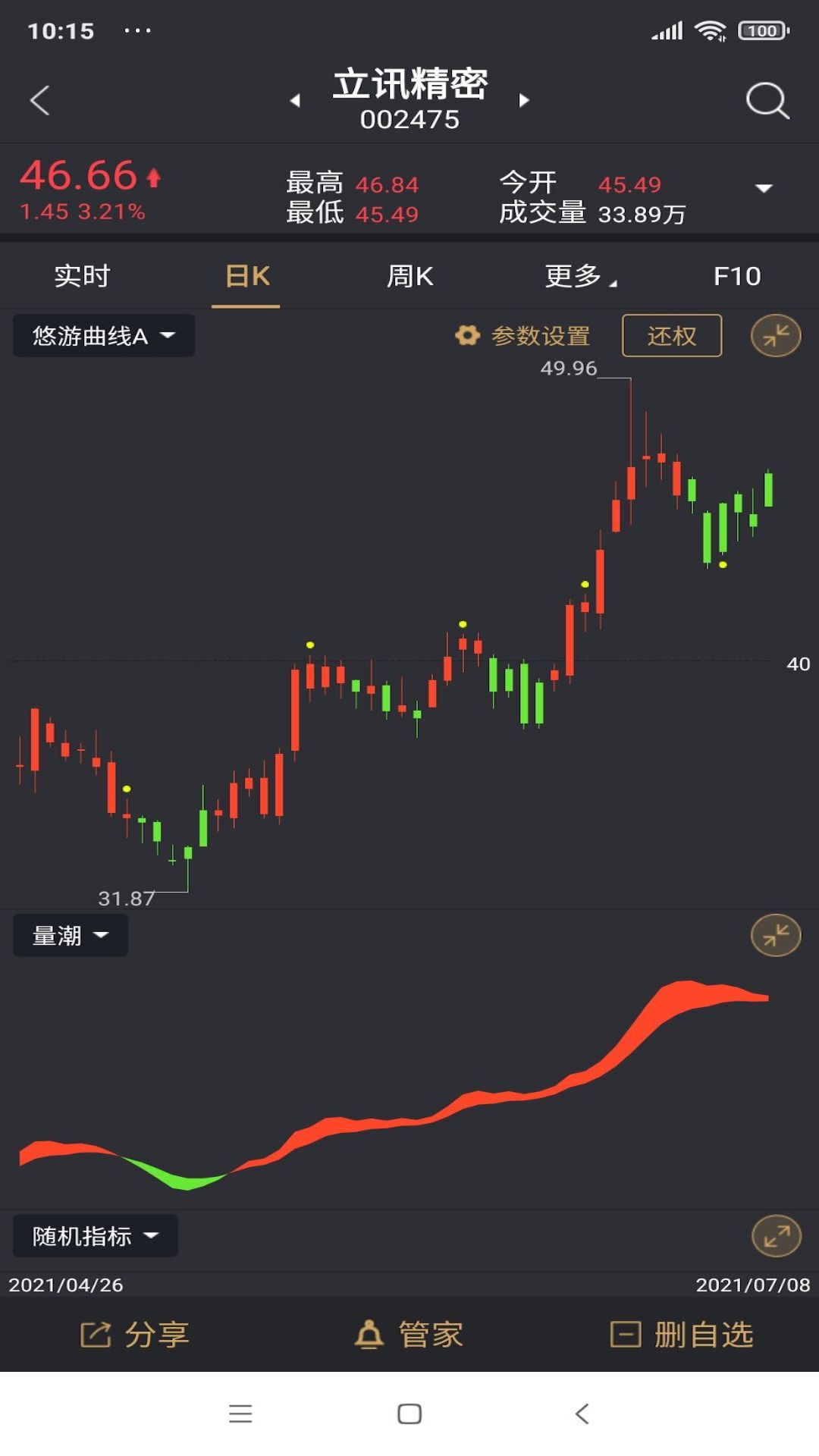Switch to previous stock with left triangle
819x1456 pixels.
[x=295, y=100]
